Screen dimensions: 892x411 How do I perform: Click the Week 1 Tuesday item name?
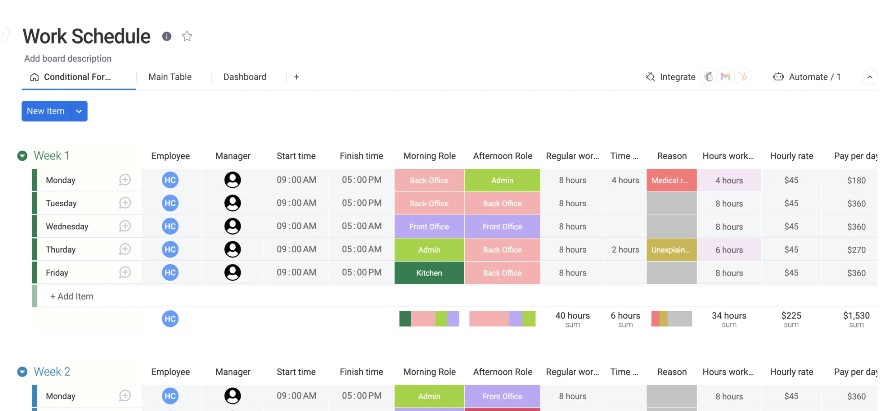(x=61, y=203)
